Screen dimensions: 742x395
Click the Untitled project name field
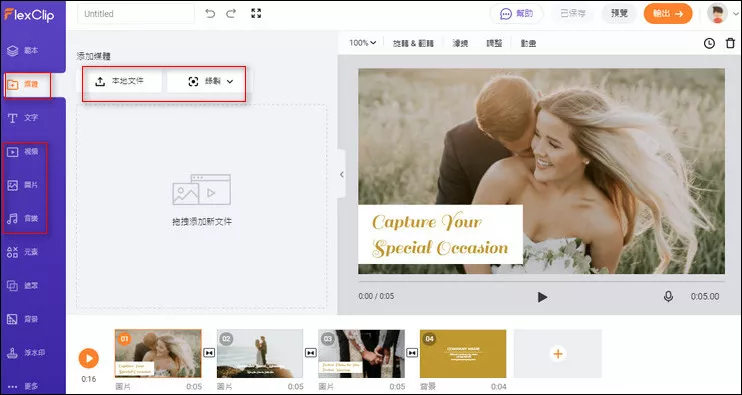136,14
